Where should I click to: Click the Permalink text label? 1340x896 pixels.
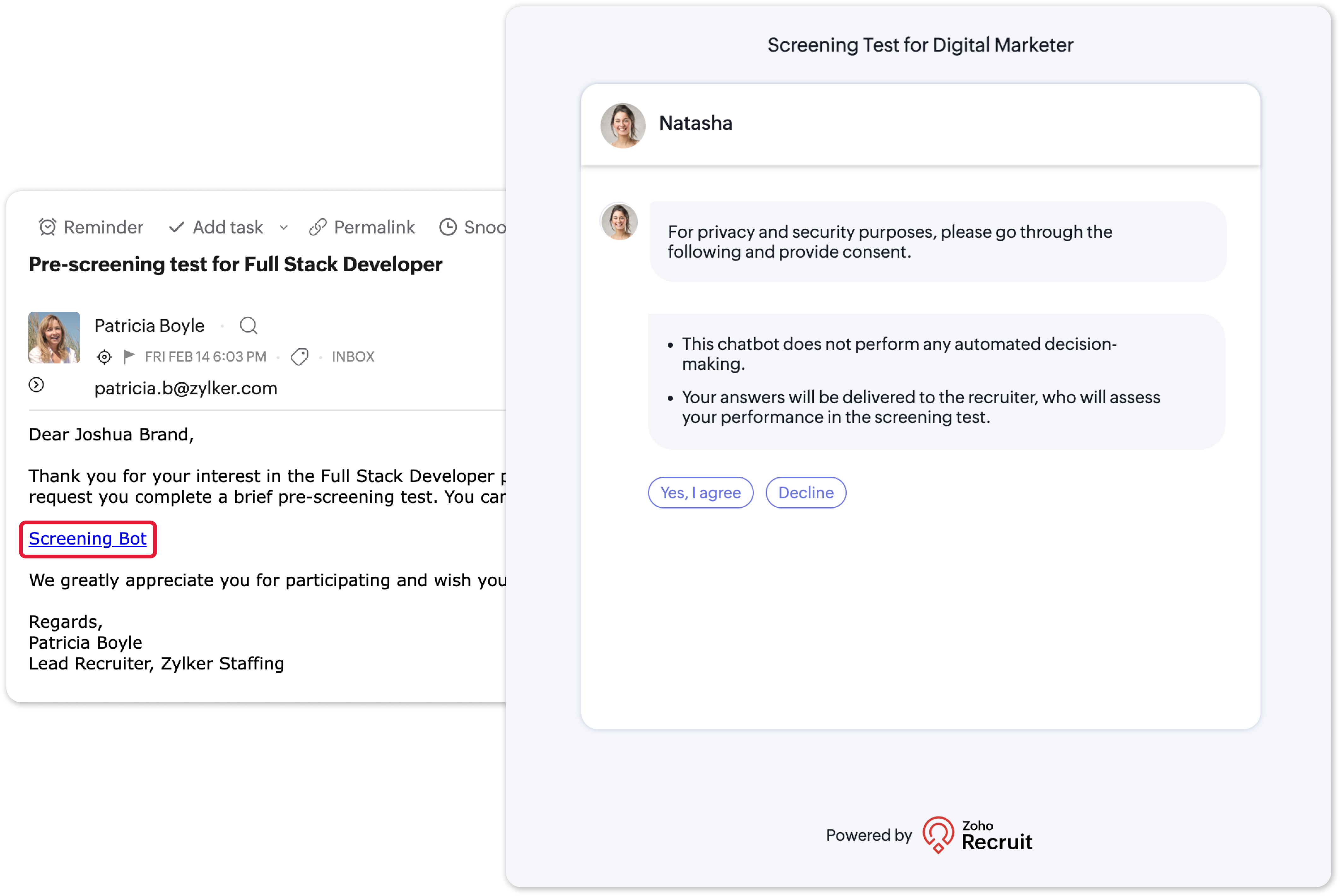click(x=374, y=227)
